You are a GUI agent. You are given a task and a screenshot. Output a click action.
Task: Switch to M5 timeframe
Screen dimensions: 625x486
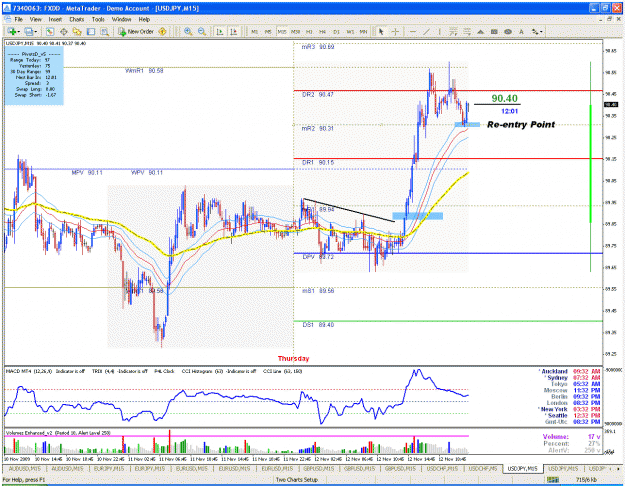pyautogui.click(x=268, y=31)
